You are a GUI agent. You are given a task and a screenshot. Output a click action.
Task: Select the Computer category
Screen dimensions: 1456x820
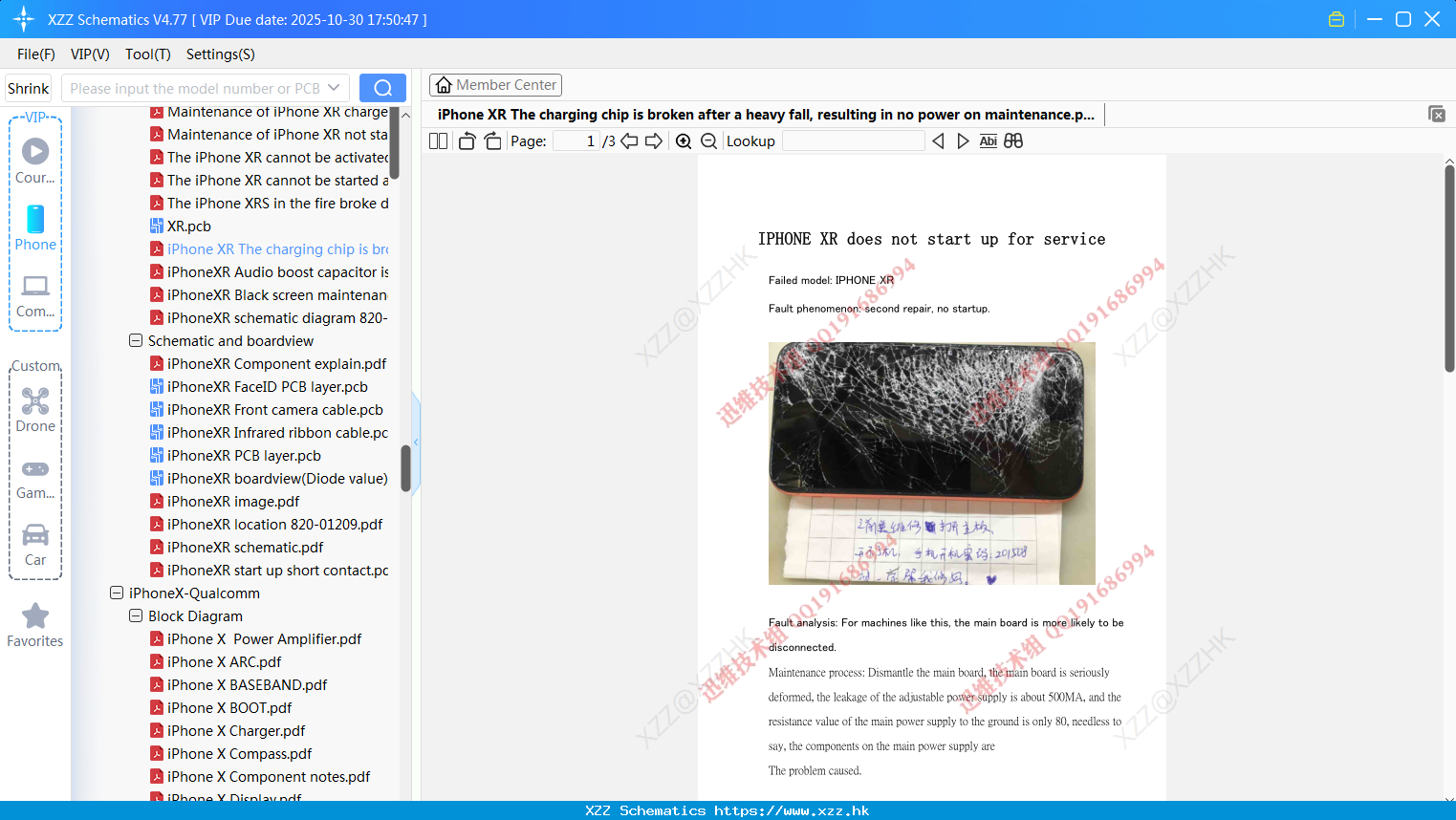[35, 296]
